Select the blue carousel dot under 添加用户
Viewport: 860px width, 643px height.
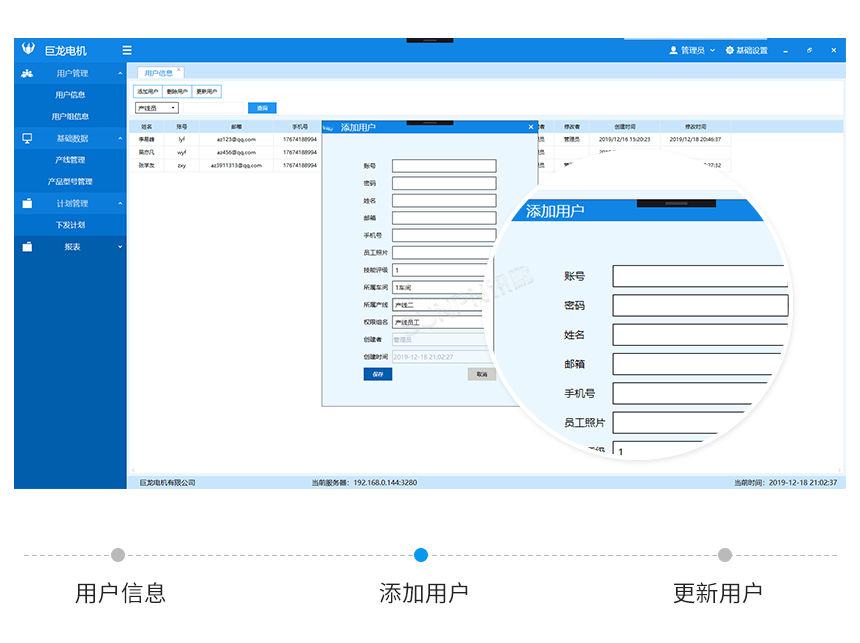tap(421, 555)
